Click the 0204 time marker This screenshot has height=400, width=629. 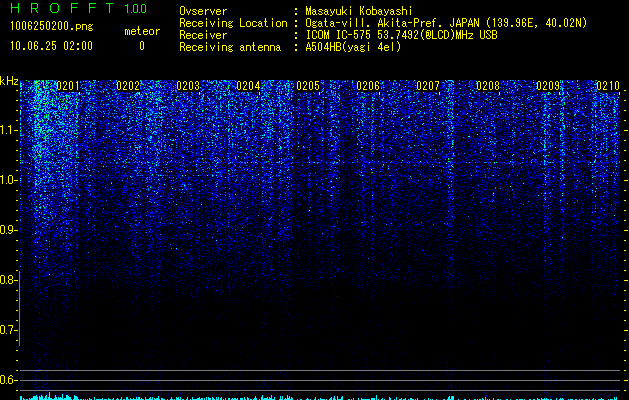point(248,86)
